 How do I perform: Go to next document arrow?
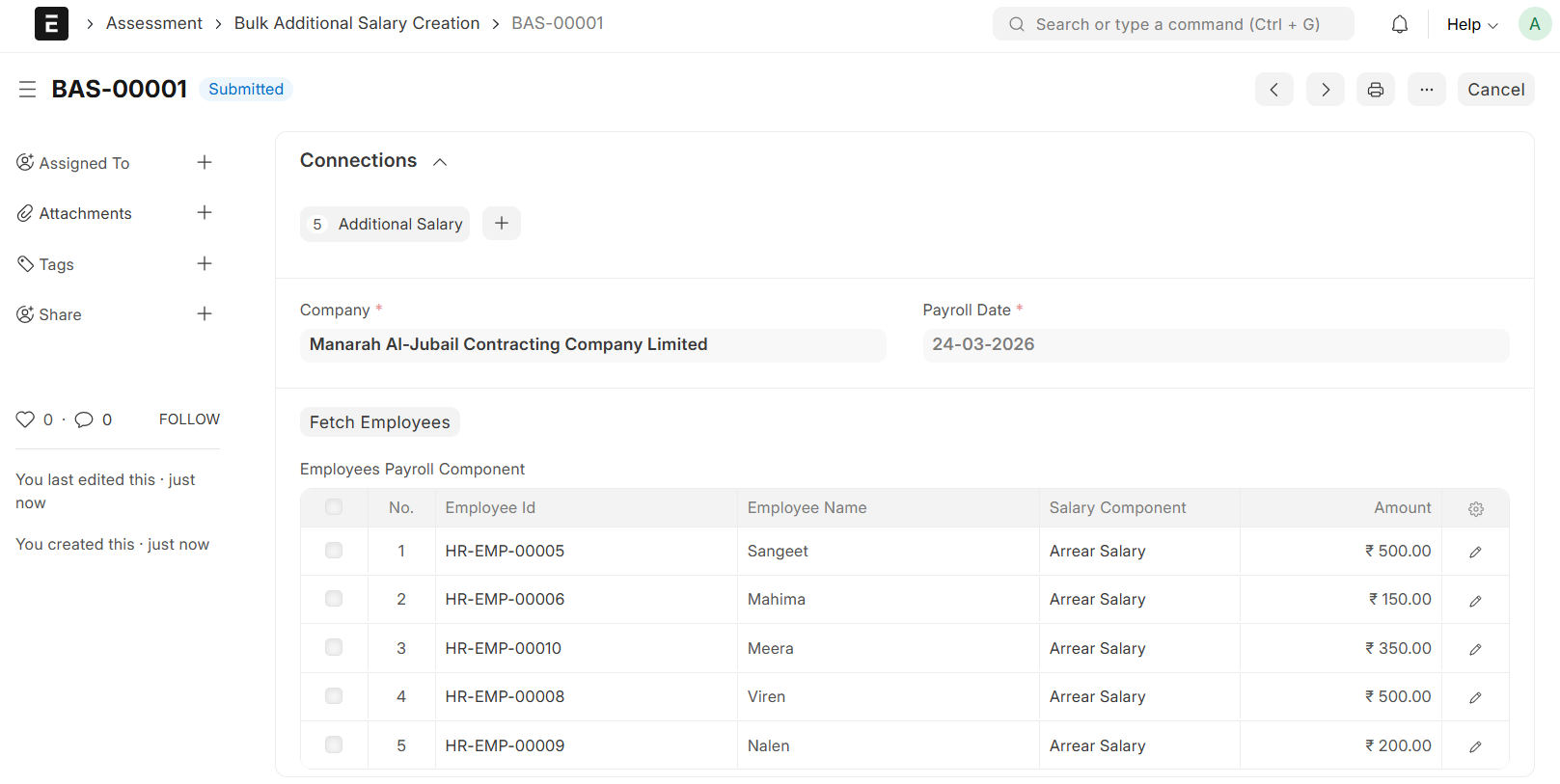coord(1325,90)
